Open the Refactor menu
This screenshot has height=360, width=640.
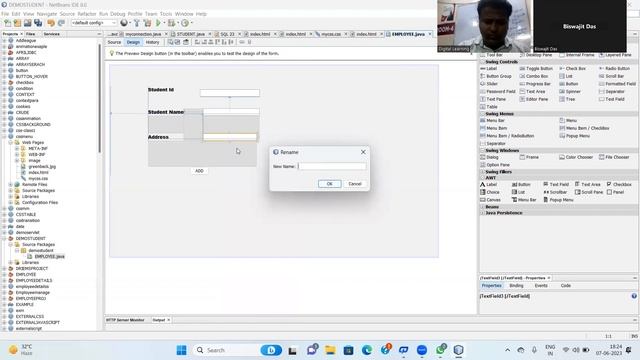(87, 14)
